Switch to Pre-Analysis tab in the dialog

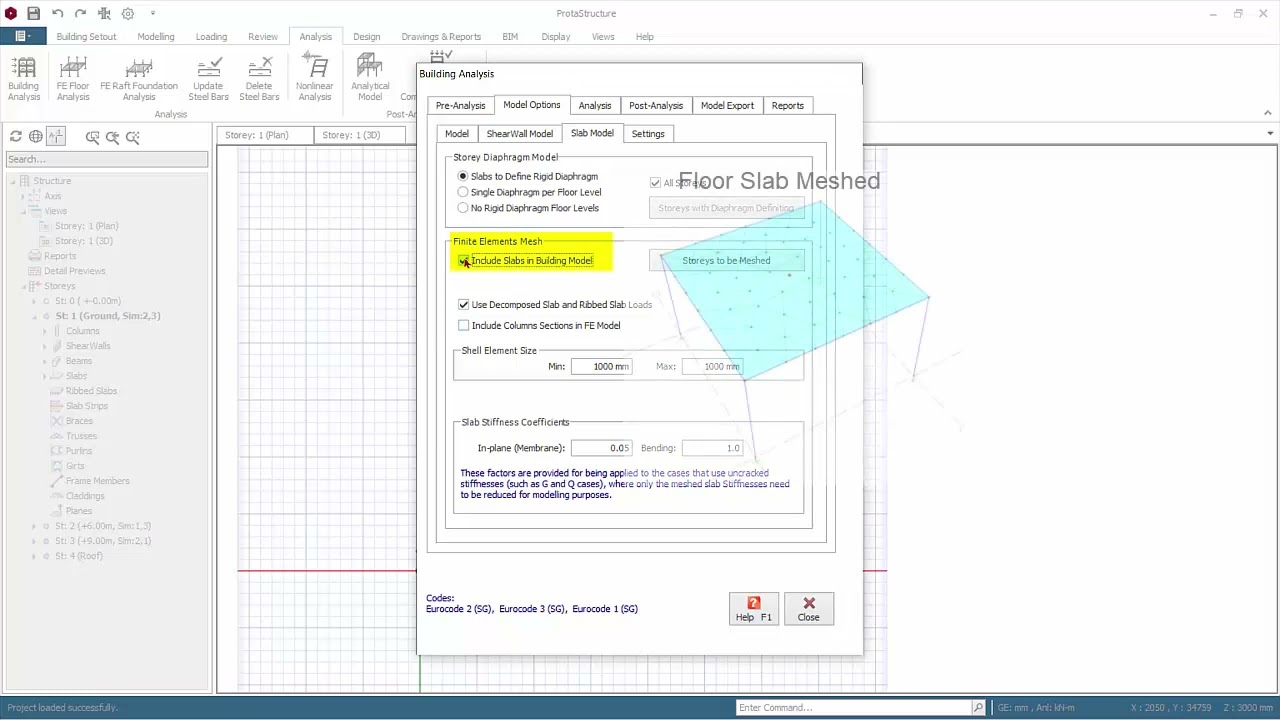point(460,105)
